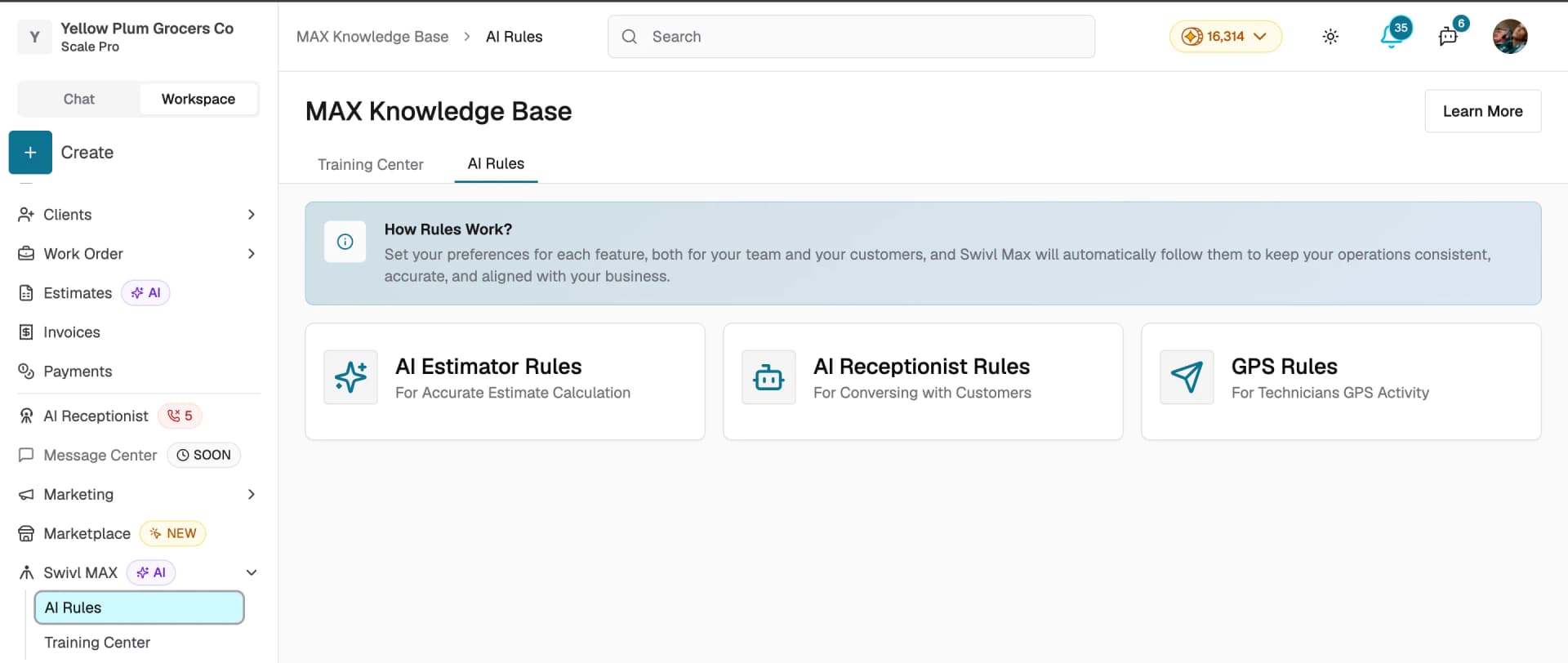
Task: Click the AI badge next to Estimates
Action: click(x=145, y=293)
